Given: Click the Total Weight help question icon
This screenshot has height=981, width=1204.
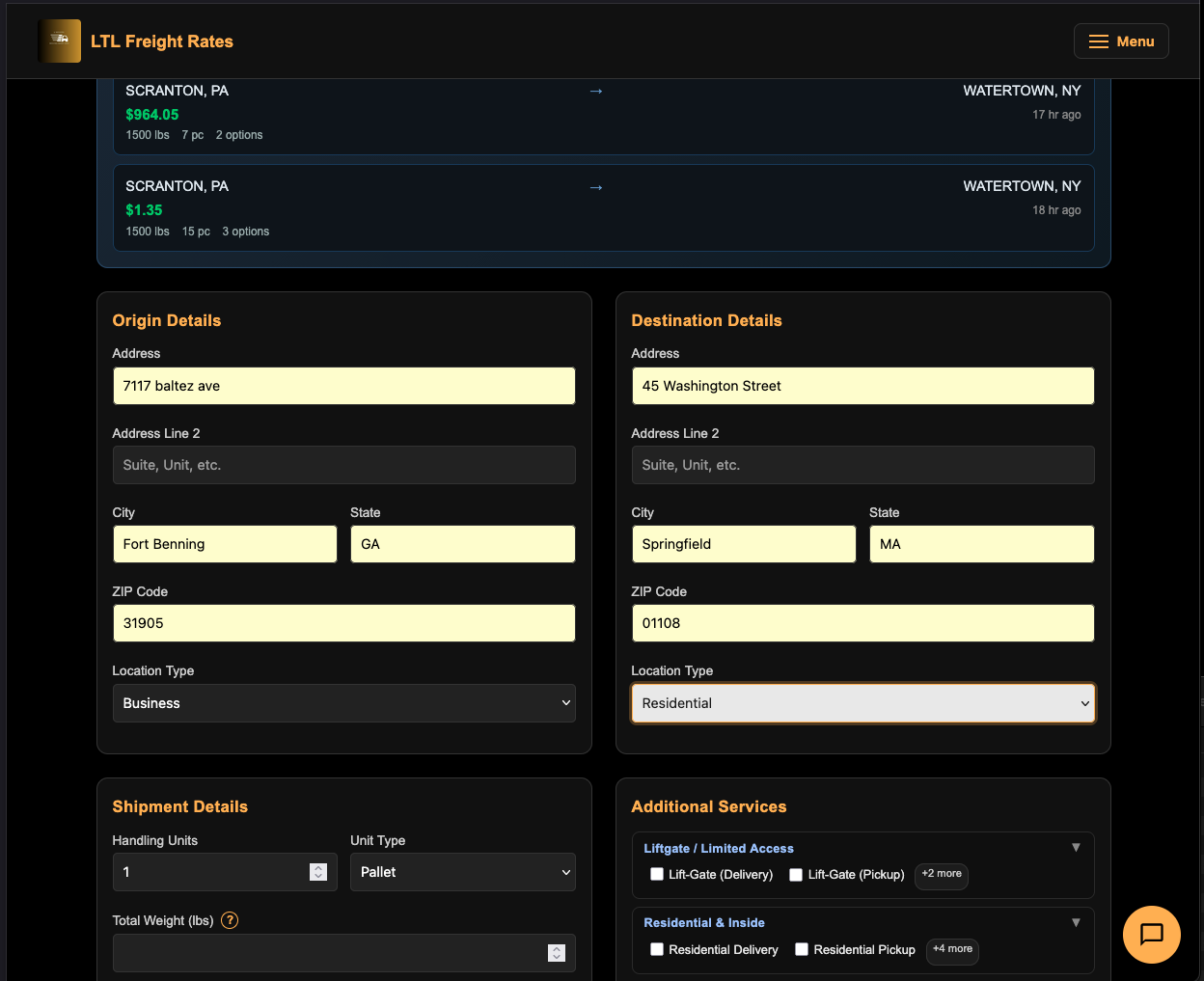Looking at the screenshot, I should pos(230,920).
